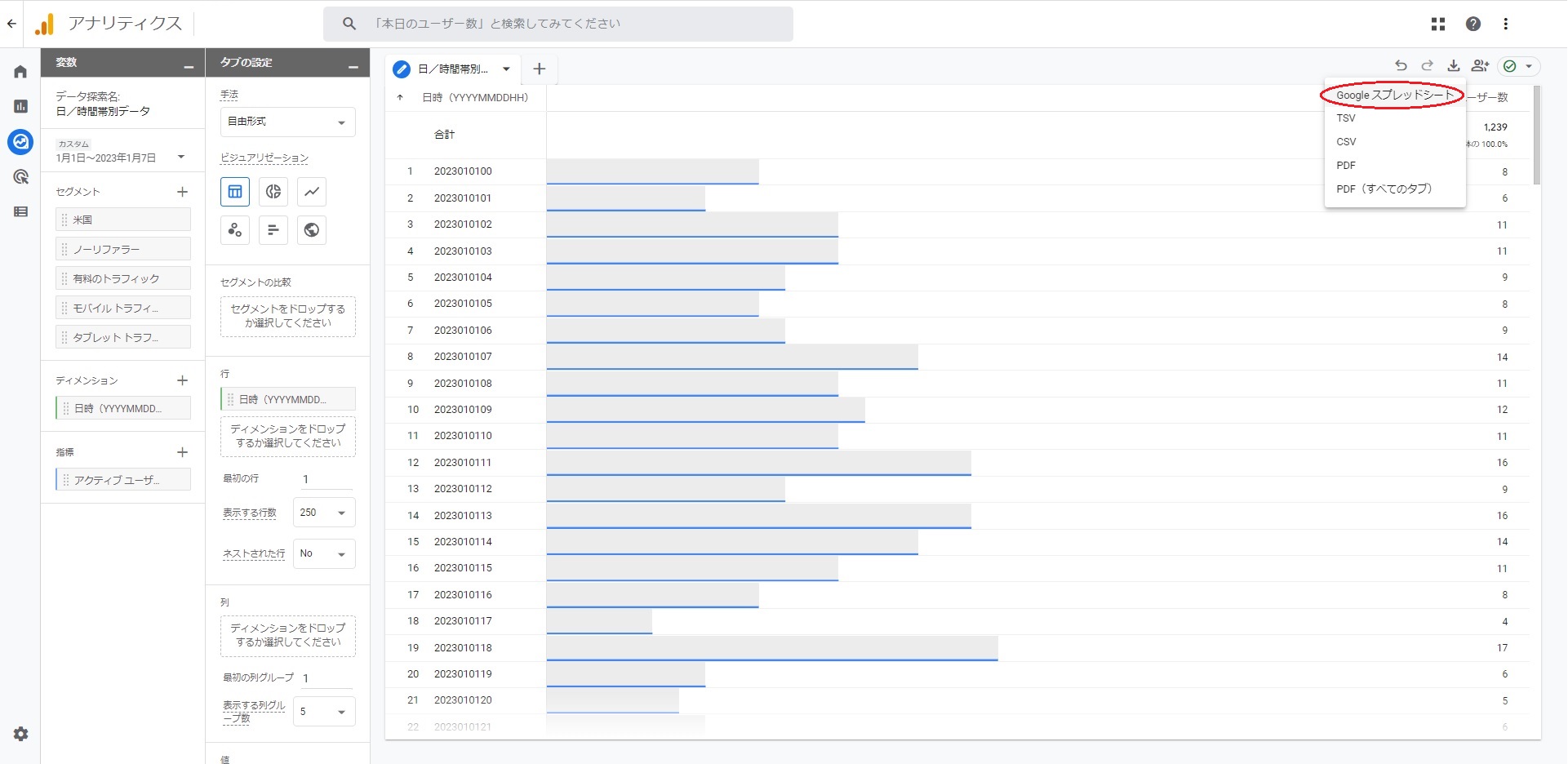This screenshot has width=1568, height=764.
Task: Open the tab name dropdown arrow
Action: coord(506,69)
